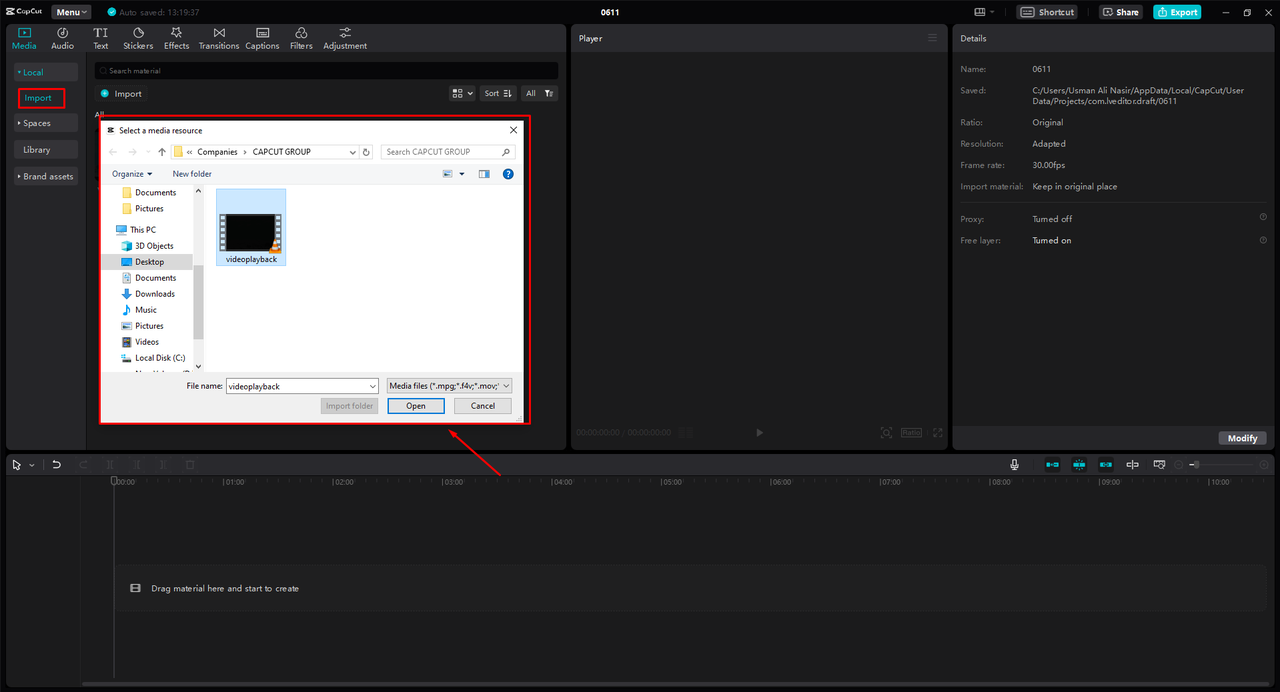Click the Search material field
The width and height of the screenshot is (1280, 692).
click(x=326, y=71)
